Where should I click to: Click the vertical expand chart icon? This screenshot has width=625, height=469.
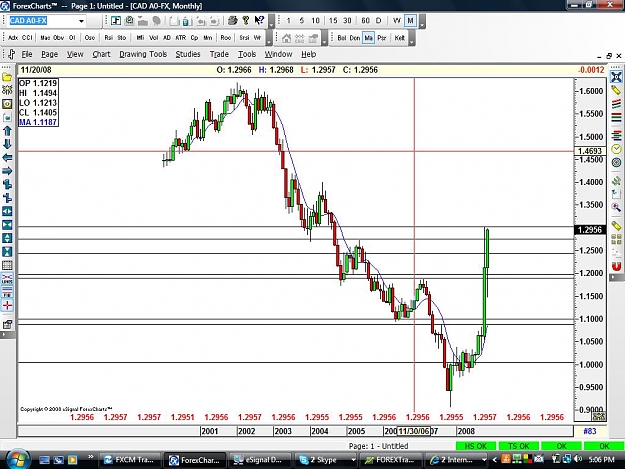coord(7,238)
